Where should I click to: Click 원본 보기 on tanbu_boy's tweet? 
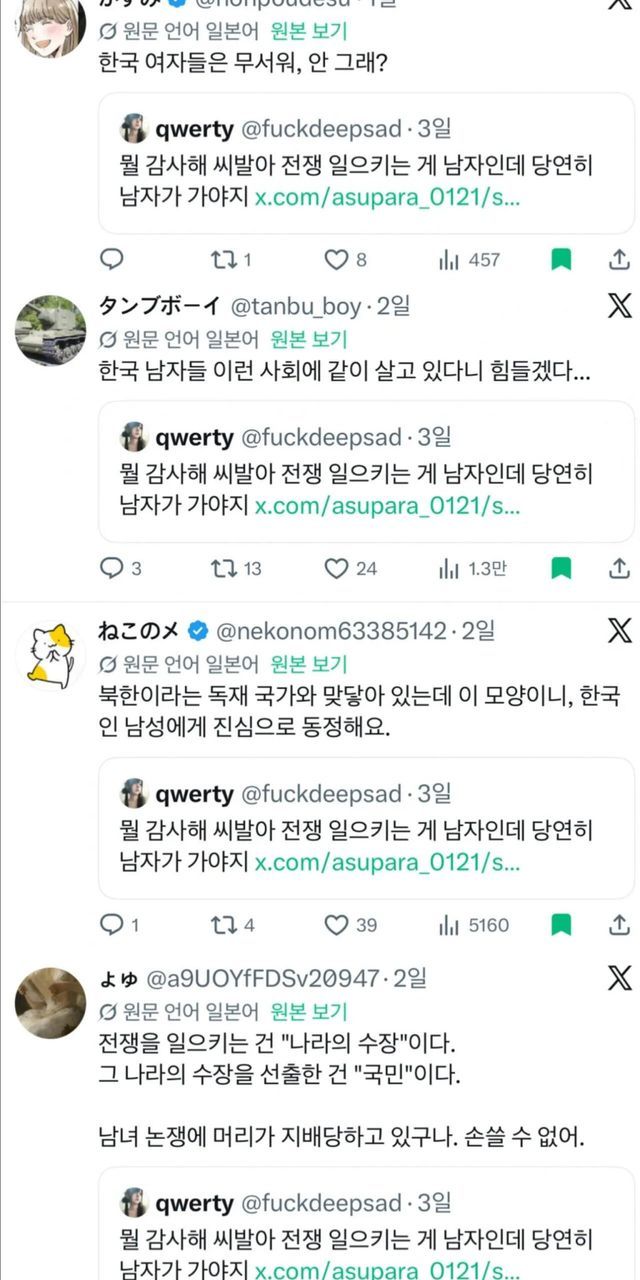click(x=309, y=339)
